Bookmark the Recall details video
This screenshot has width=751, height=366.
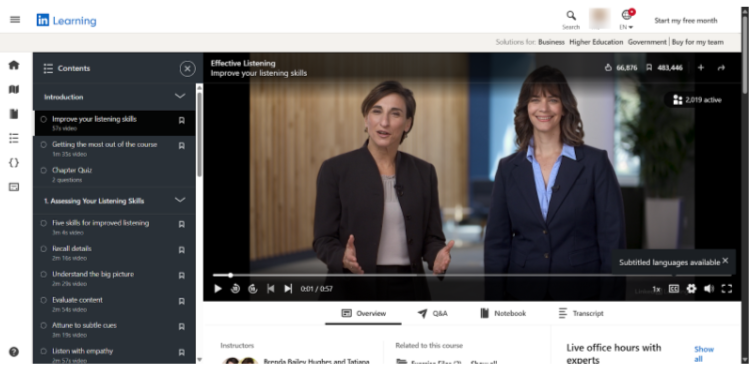(x=182, y=250)
